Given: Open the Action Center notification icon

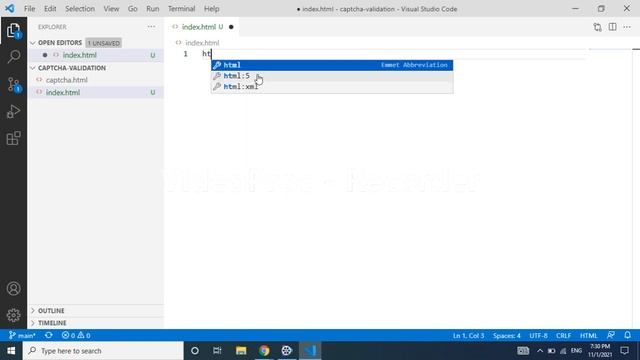Looking at the screenshot, I should coord(624,351).
